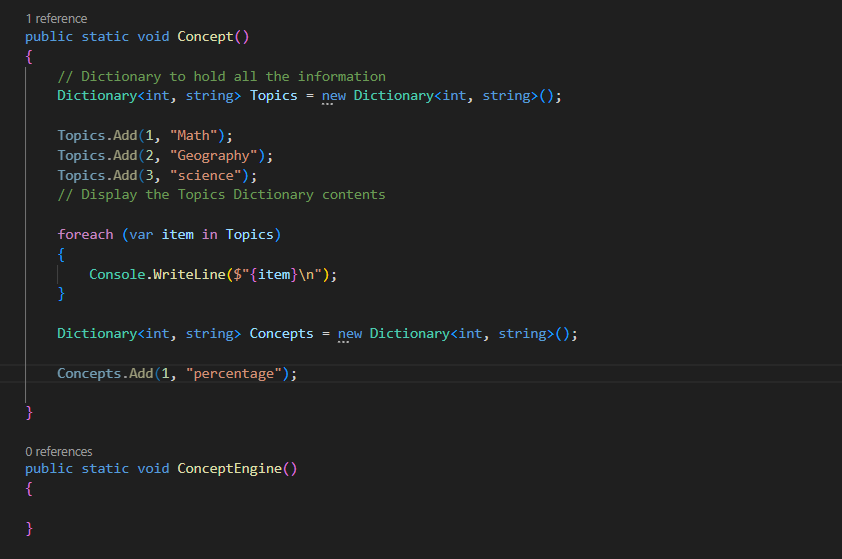Click the Concepts variable in its declaration

(x=281, y=333)
